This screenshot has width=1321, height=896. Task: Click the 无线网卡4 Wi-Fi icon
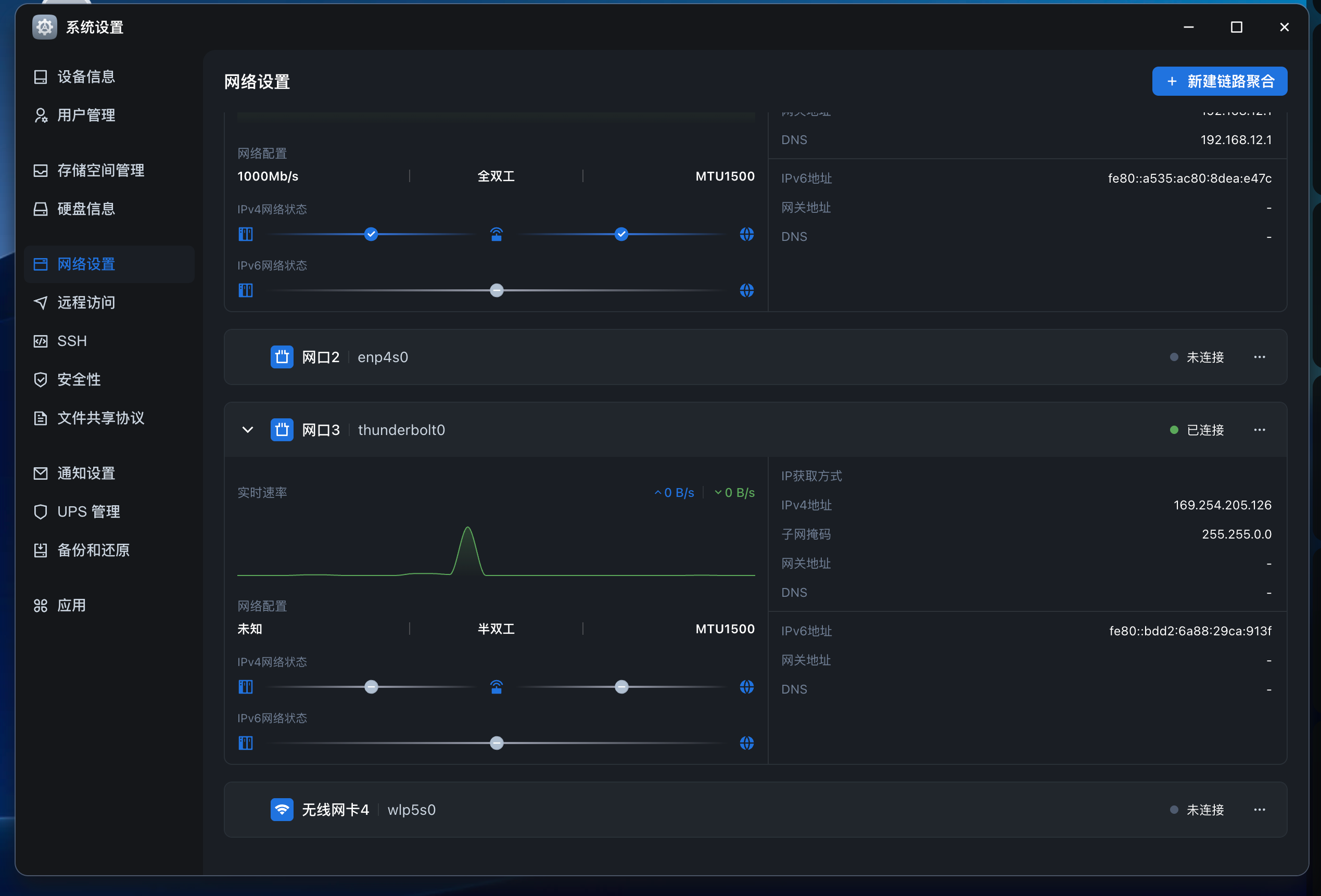pos(282,810)
